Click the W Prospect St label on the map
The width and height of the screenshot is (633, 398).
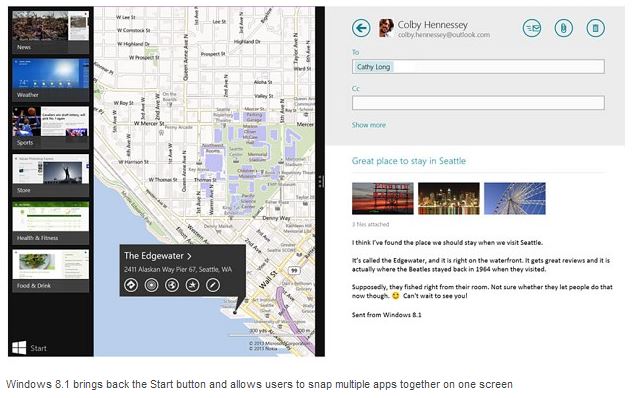(144, 57)
